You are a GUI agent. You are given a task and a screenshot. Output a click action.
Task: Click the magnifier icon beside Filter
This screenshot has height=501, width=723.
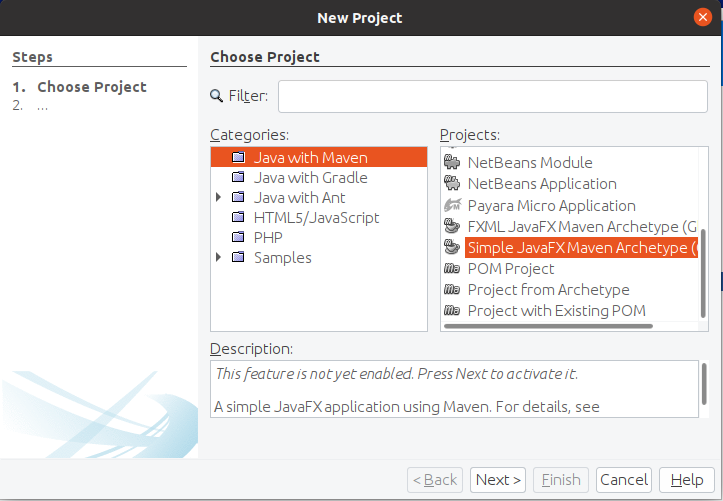[217, 96]
